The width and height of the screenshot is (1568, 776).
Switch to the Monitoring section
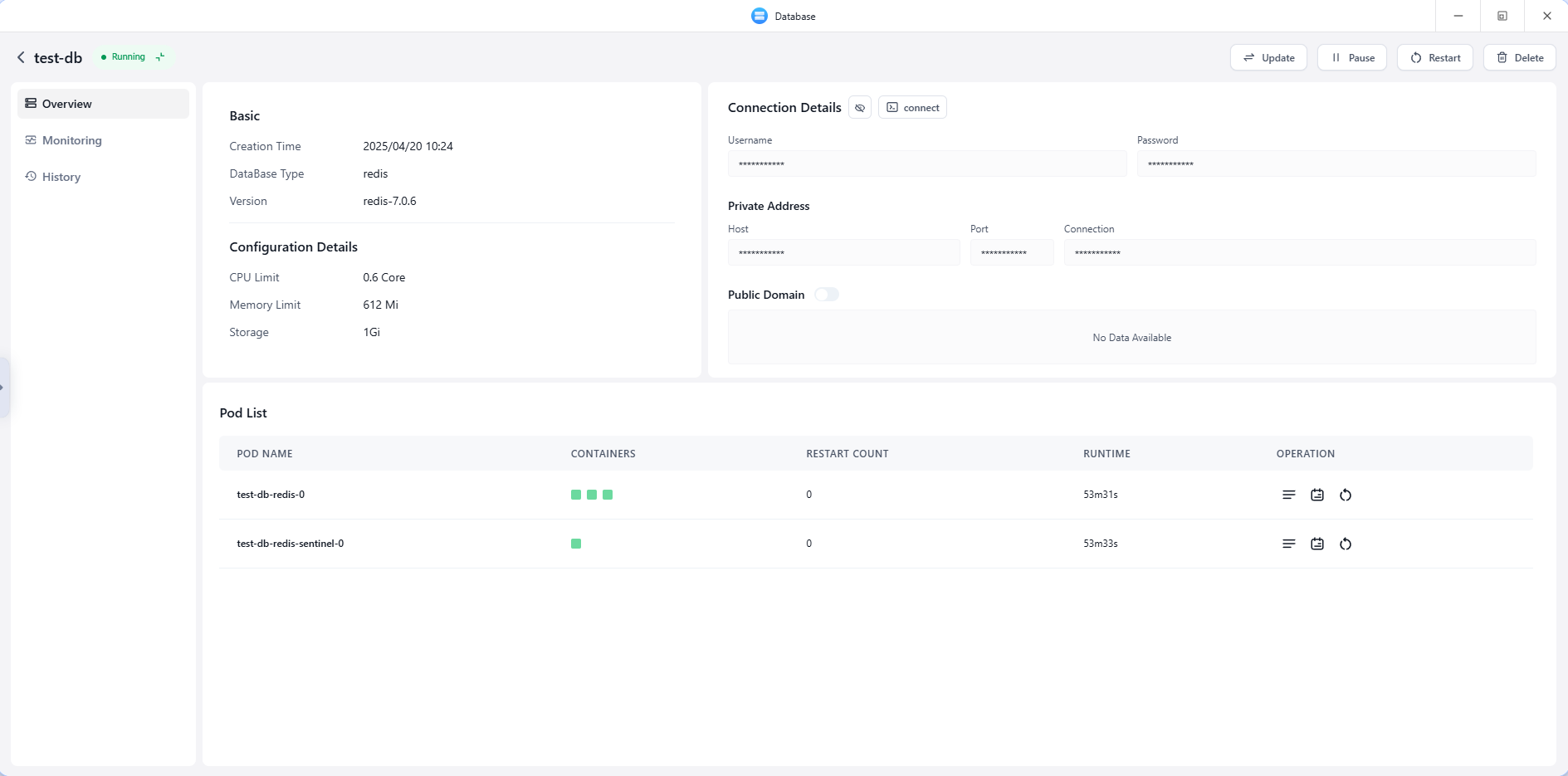click(103, 140)
